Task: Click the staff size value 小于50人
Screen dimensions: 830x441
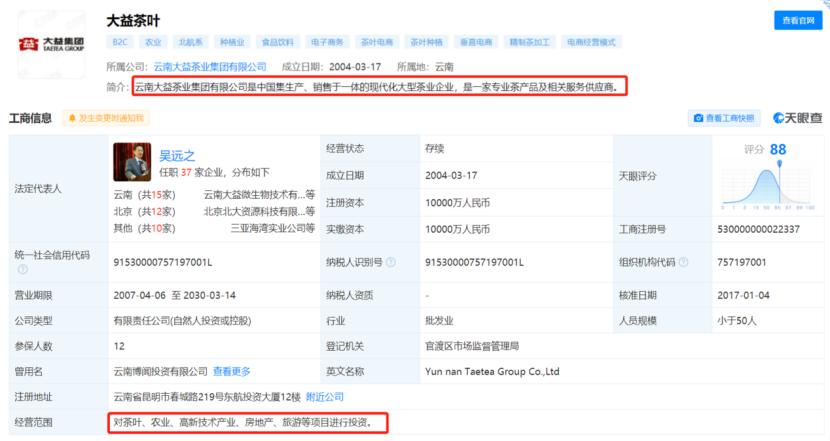Action: coord(737,321)
